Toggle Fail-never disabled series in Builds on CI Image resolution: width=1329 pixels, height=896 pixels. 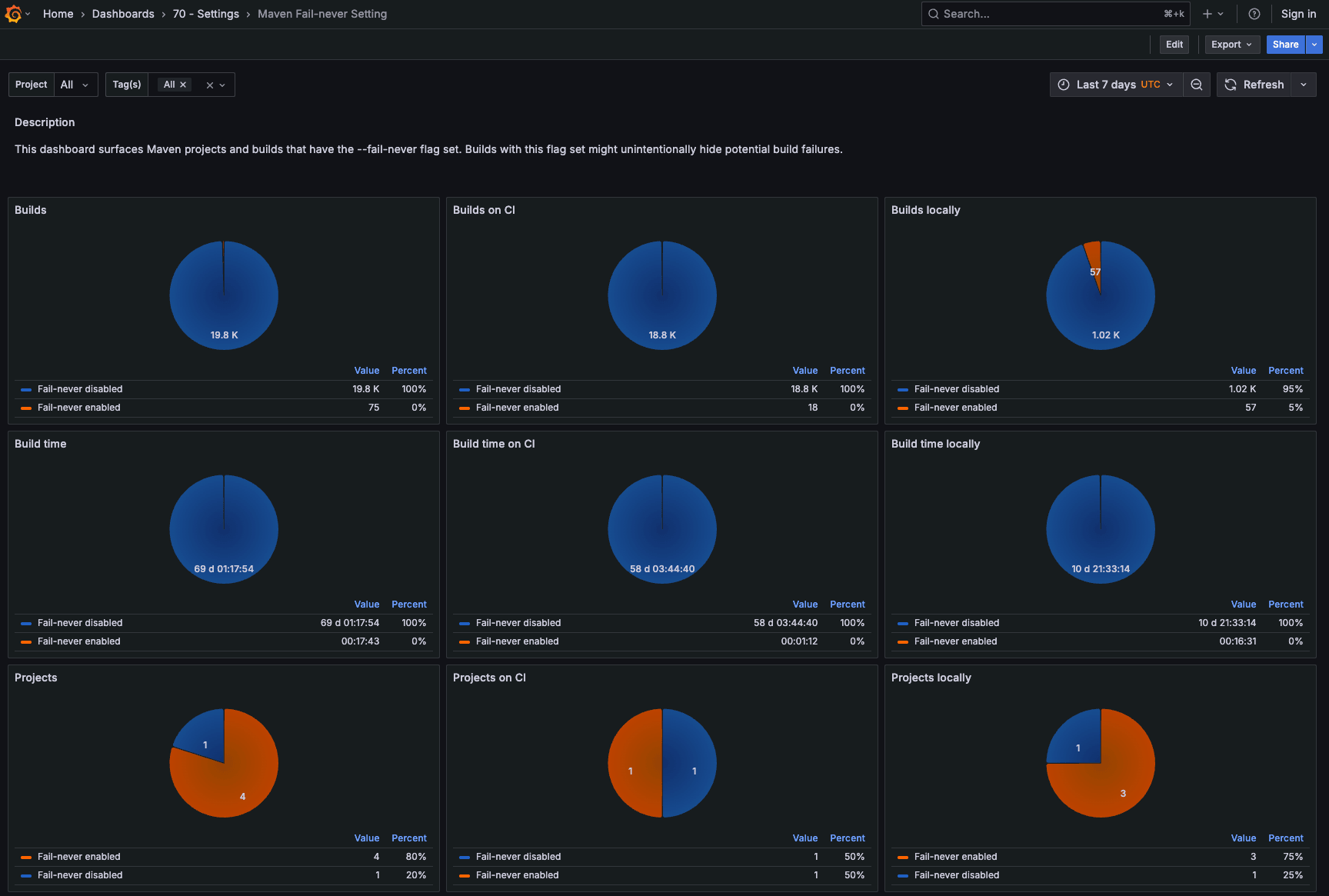[518, 388]
